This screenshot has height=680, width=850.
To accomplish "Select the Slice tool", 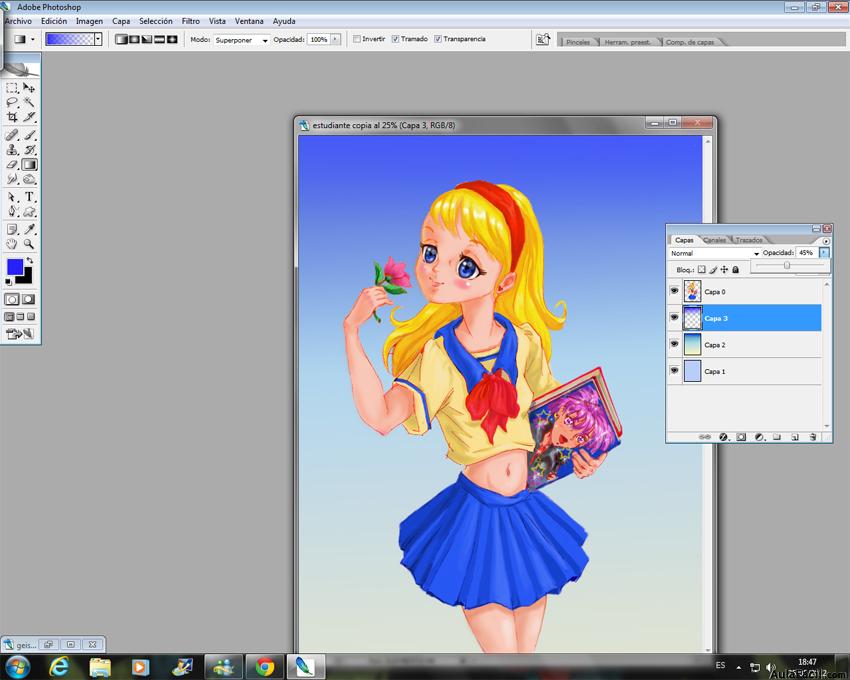I will coord(29,117).
